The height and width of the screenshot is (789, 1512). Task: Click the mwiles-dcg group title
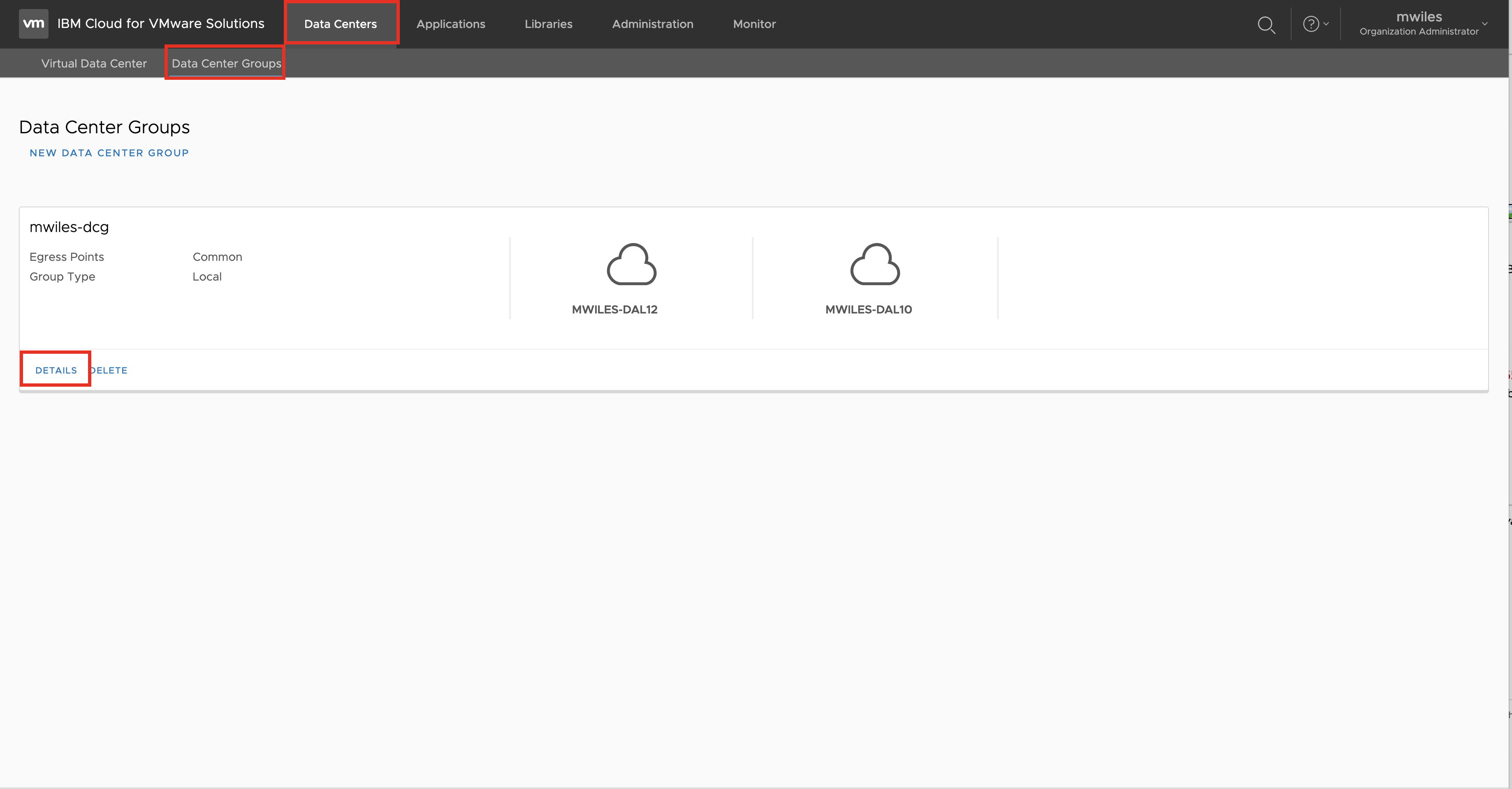tap(69, 227)
